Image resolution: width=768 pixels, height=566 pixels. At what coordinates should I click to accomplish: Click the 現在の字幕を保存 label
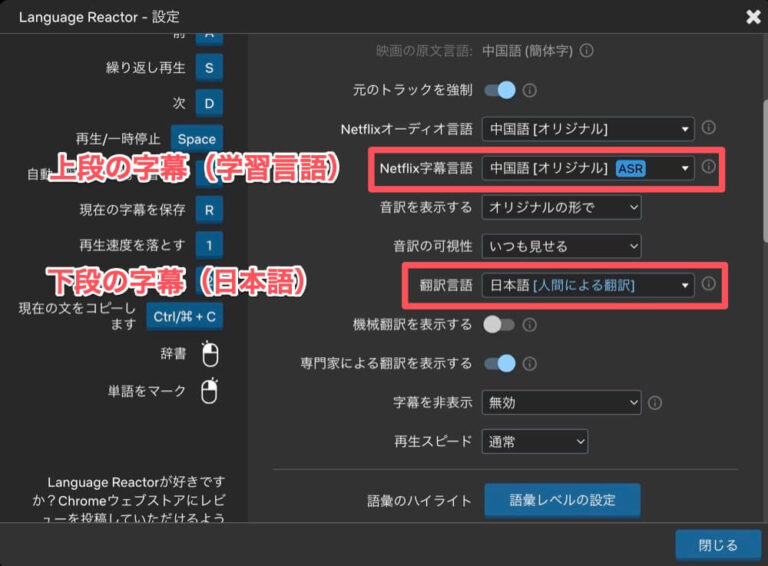point(132,210)
